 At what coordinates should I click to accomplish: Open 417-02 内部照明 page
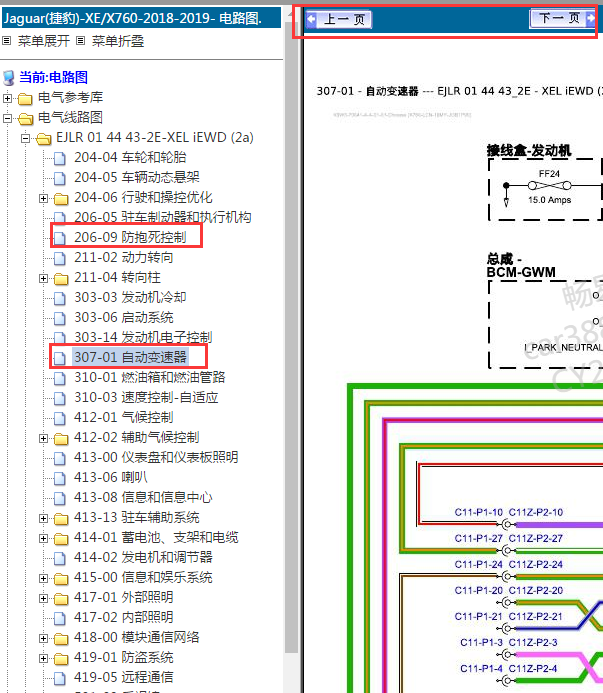coord(123,617)
